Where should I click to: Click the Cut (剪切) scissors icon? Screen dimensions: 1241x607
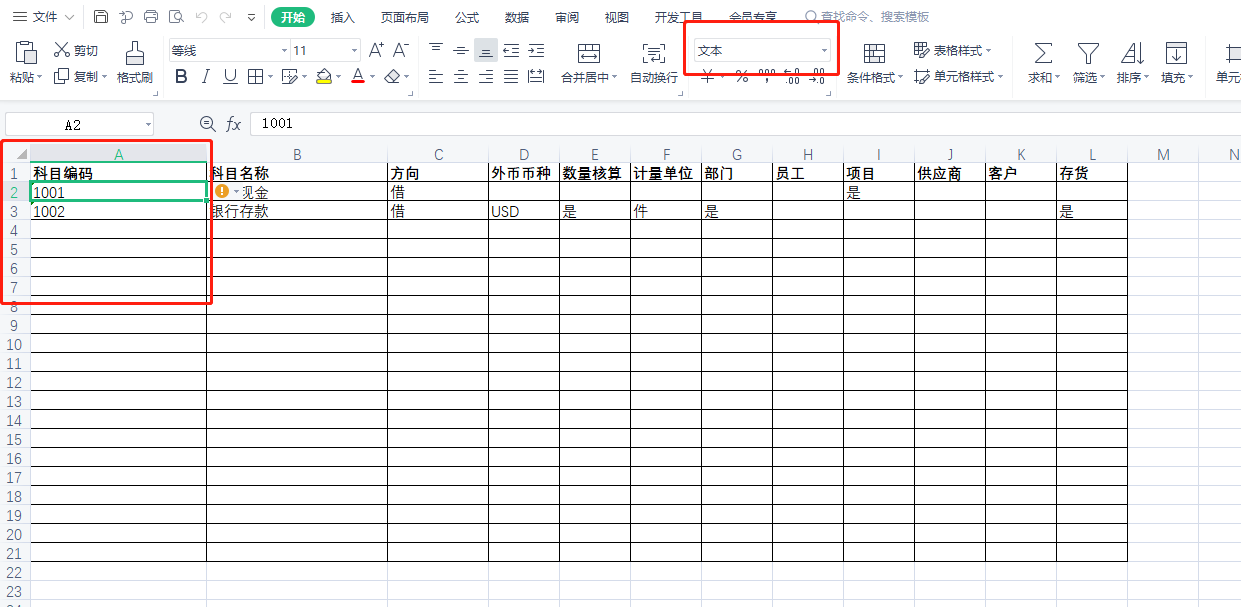62,50
